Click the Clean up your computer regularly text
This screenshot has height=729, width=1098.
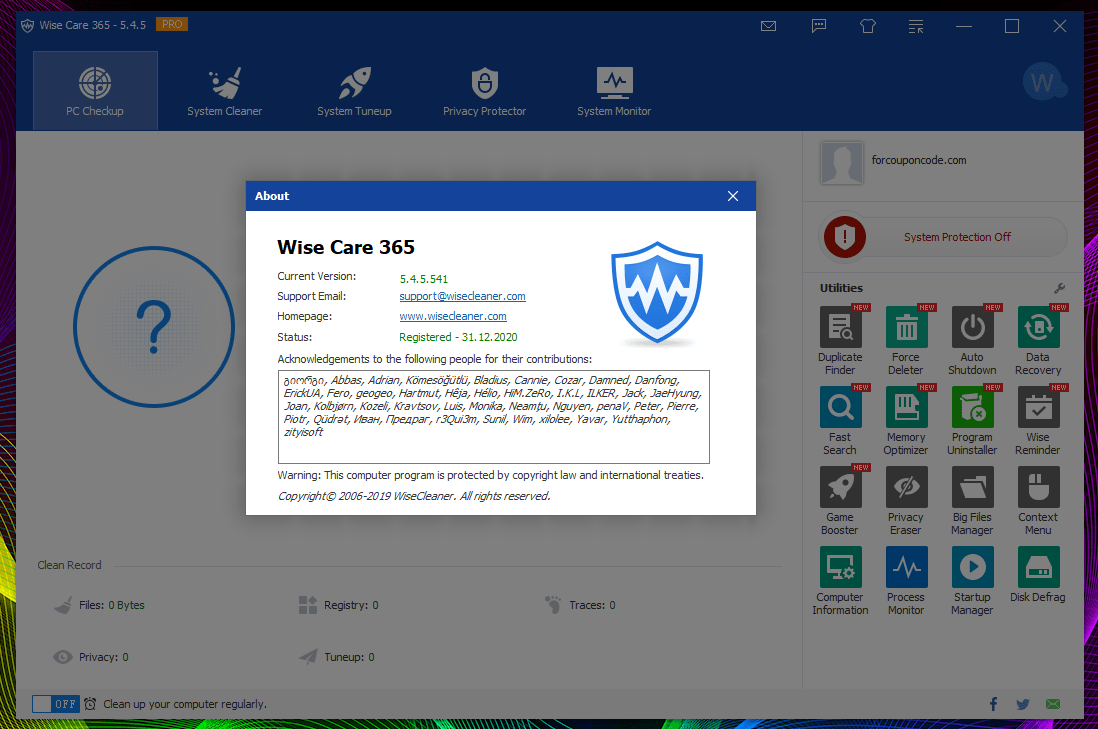pos(185,704)
